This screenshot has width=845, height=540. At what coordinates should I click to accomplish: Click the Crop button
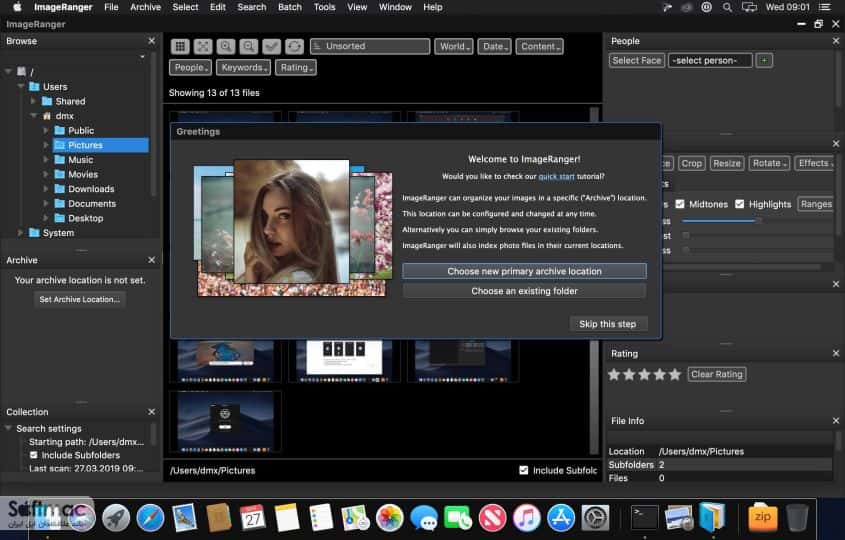point(691,163)
